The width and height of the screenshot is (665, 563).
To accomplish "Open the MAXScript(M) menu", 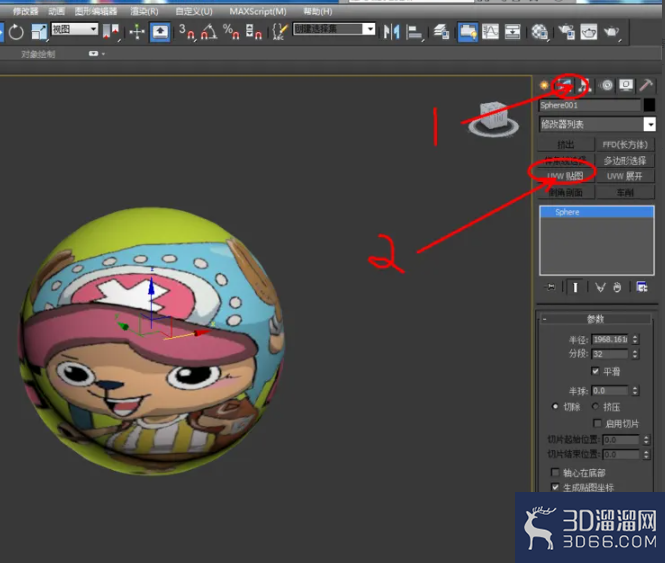I will (x=258, y=11).
